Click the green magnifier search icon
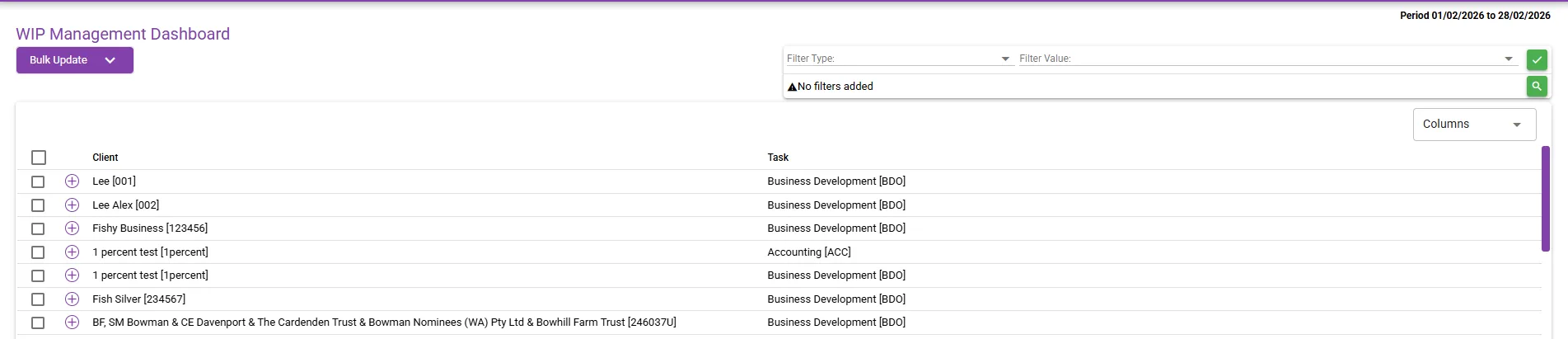Image resolution: width=1568 pixels, height=339 pixels. [x=1537, y=86]
